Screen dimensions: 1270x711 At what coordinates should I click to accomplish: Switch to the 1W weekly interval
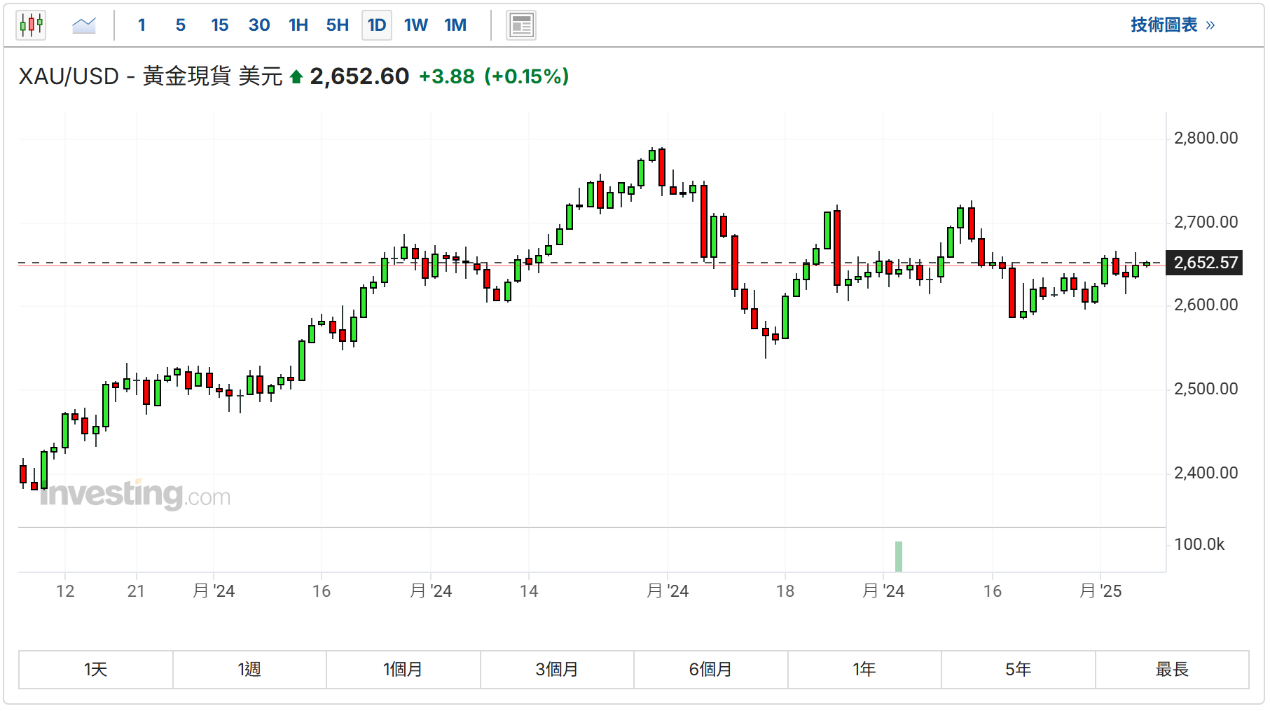(x=416, y=25)
